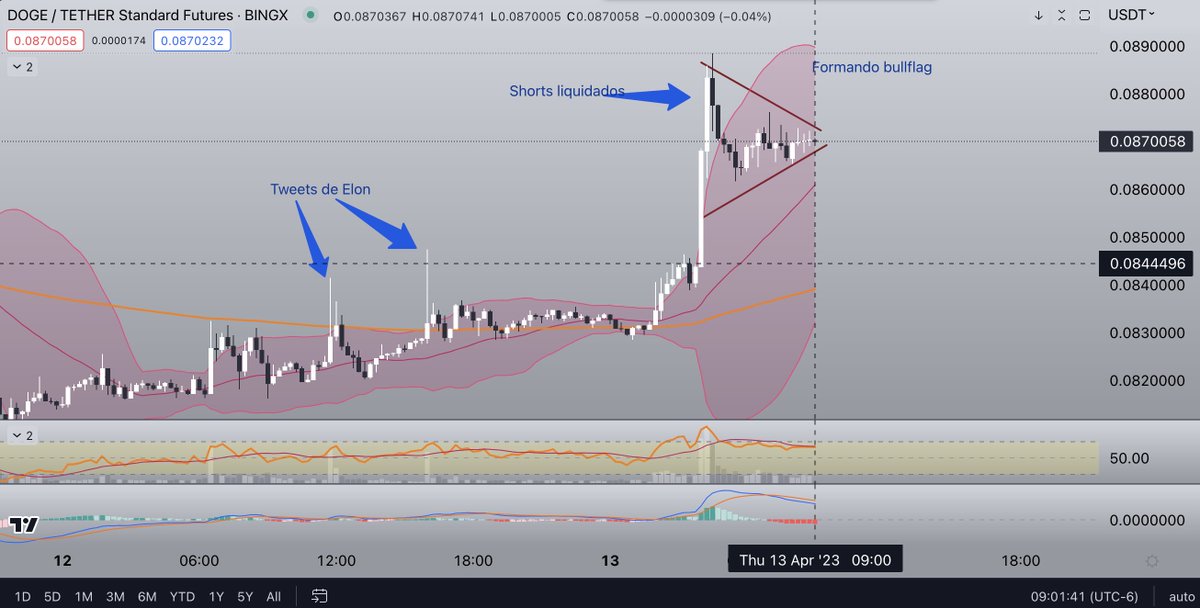Viewport: 1200px width, 608px height.
Task: Select the YTD time range
Action: (182, 597)
